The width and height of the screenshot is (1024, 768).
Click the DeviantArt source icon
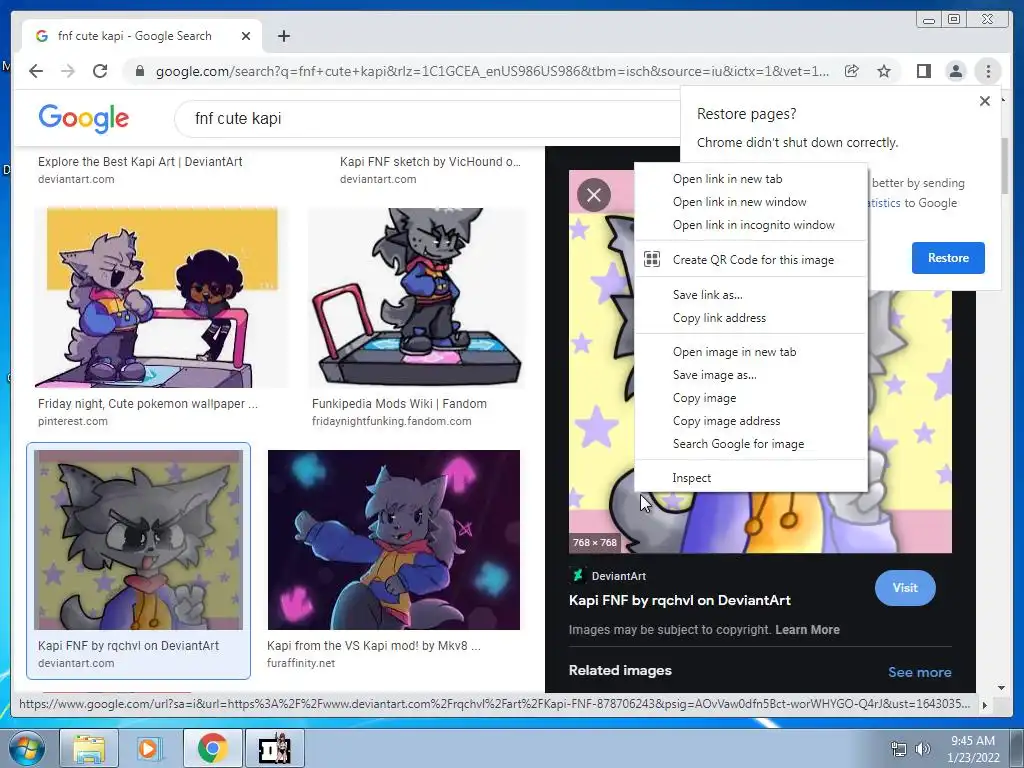pos(577,575)
